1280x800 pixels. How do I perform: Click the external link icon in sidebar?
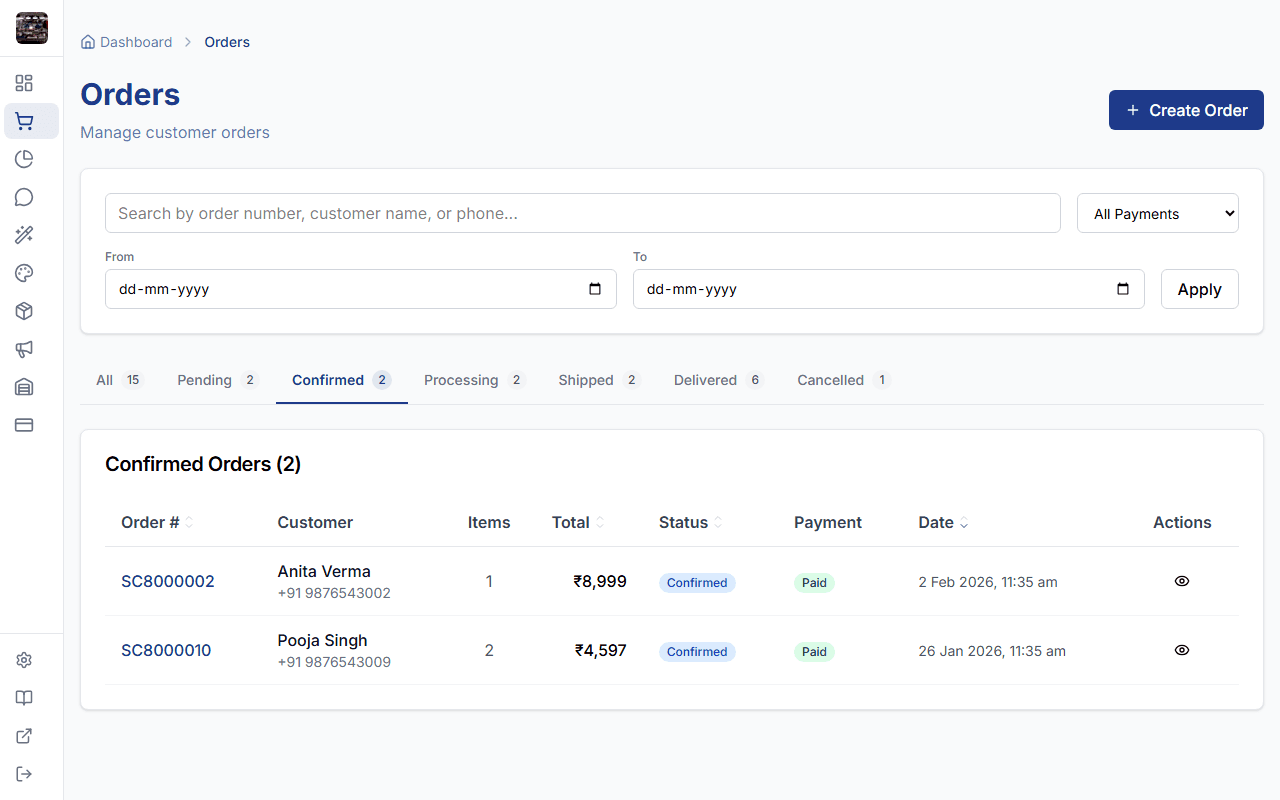click(24, 736)
